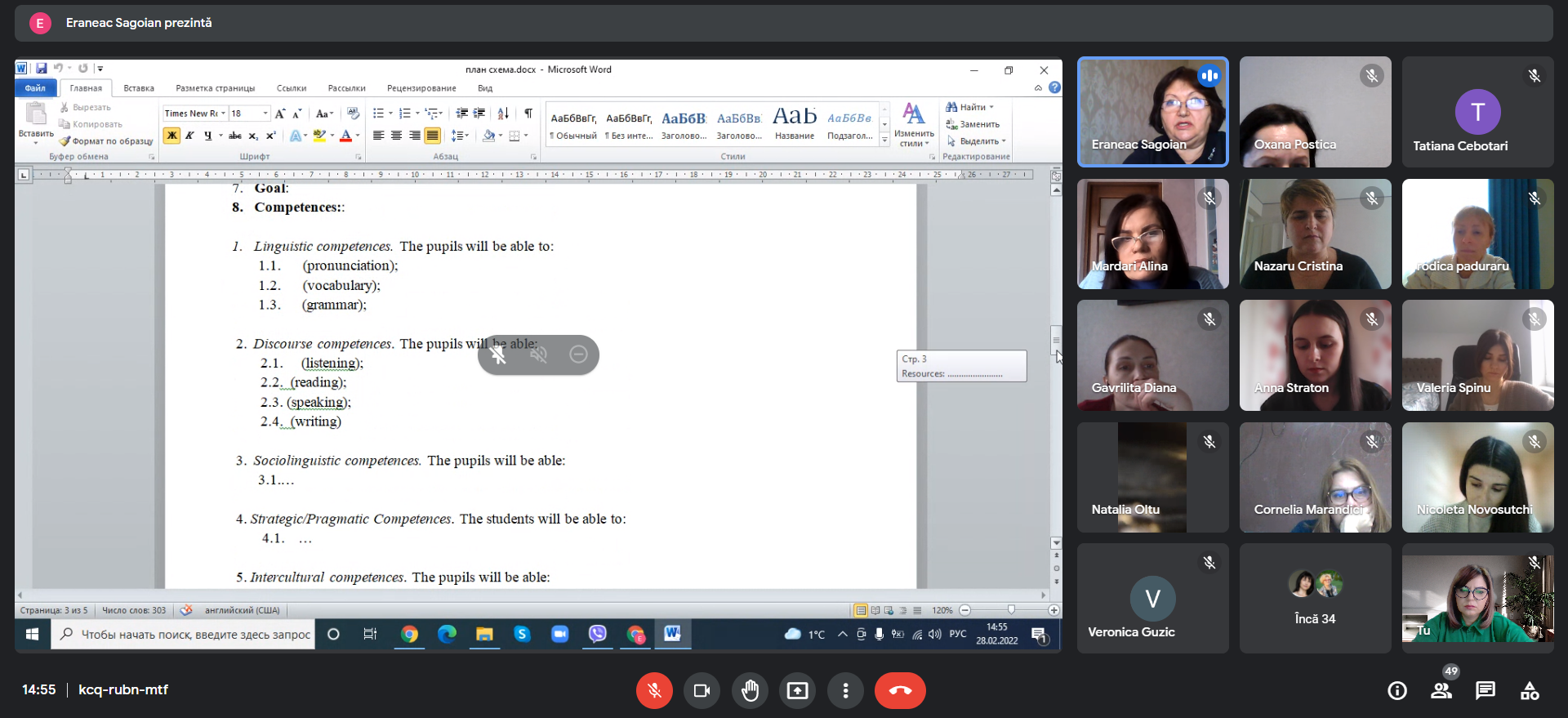Image resolution: width=1568 pixels, height=718 pixels.
Task: Open the Рецензирование ribbon tab
Action: pyautogui.click(x=421, y=88)
